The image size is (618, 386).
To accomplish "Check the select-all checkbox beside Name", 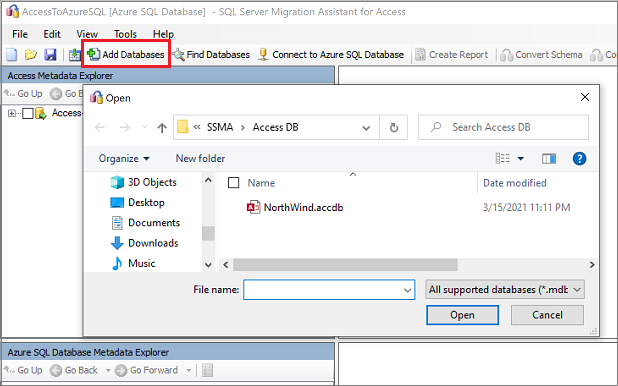I will [233, 183].
